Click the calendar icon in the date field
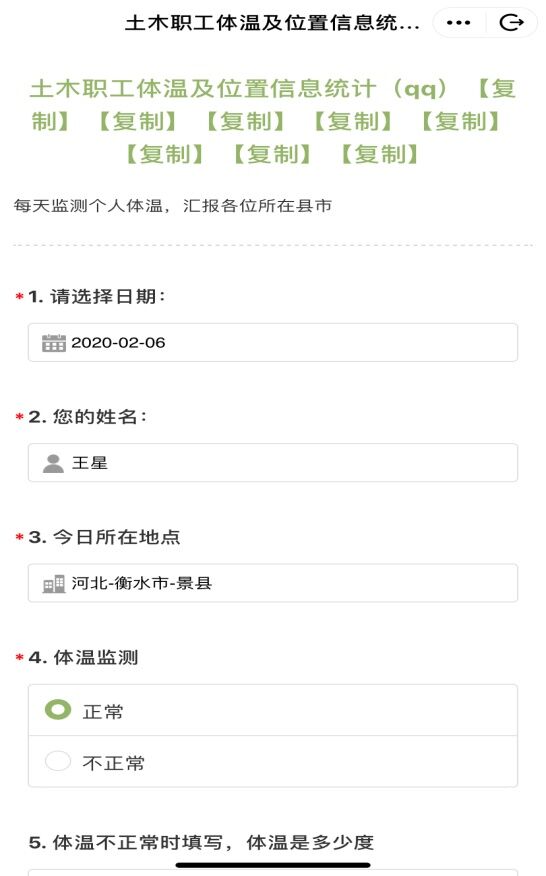 (x=54, y=342)
